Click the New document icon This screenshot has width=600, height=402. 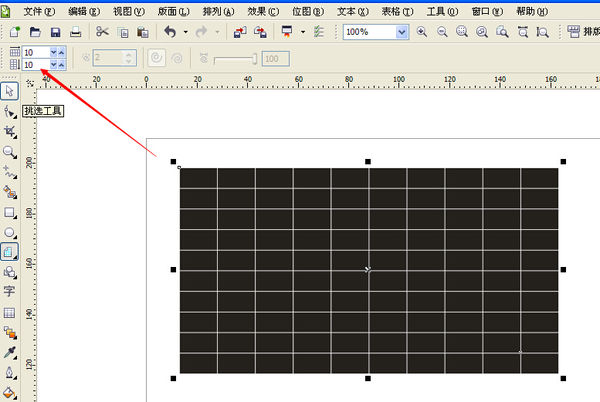tap(15, 32)
